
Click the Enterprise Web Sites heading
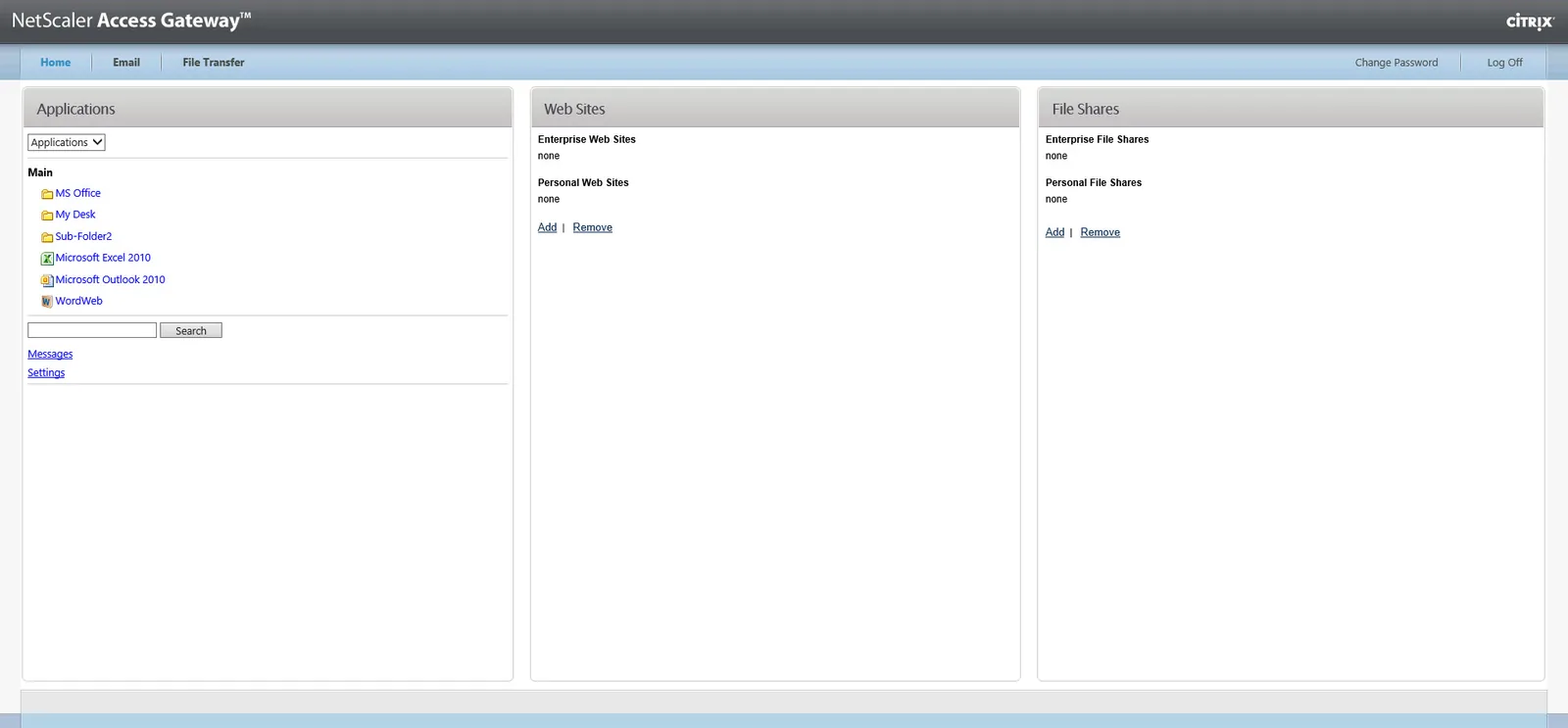click(587, 139)
